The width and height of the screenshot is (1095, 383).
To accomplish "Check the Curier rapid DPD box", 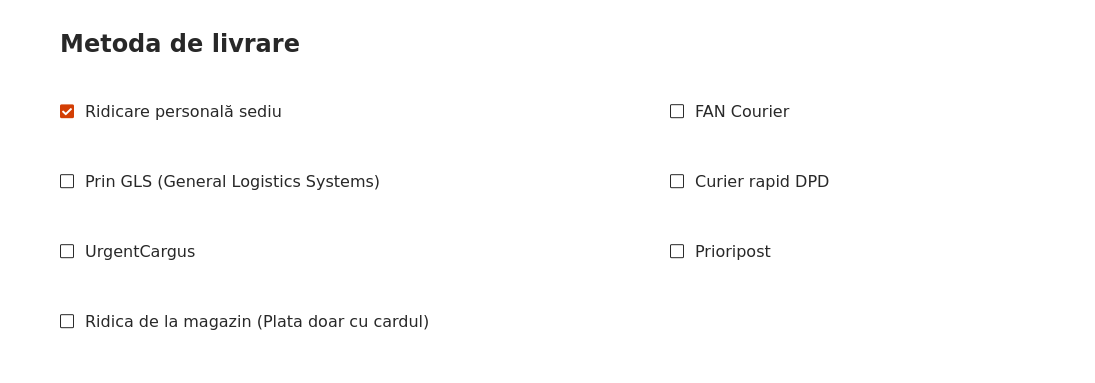I will click(x=677, y=181).
